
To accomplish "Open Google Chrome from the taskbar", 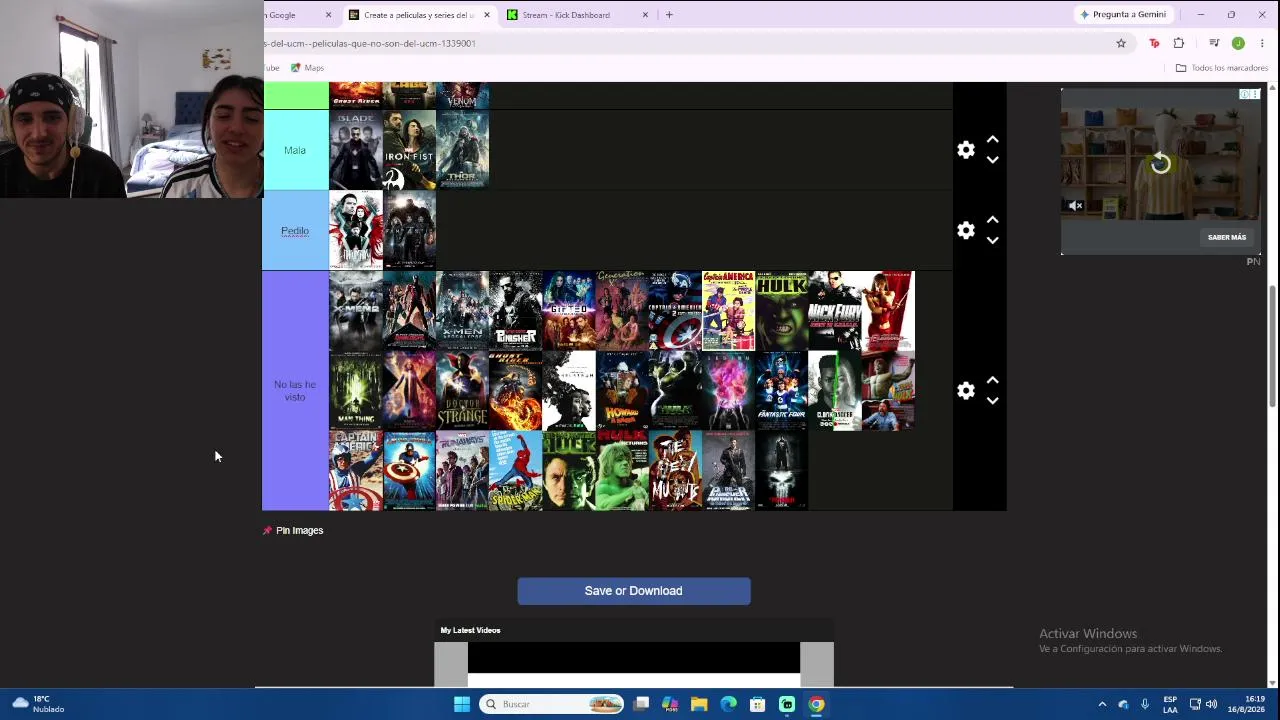I will (816, 704).
